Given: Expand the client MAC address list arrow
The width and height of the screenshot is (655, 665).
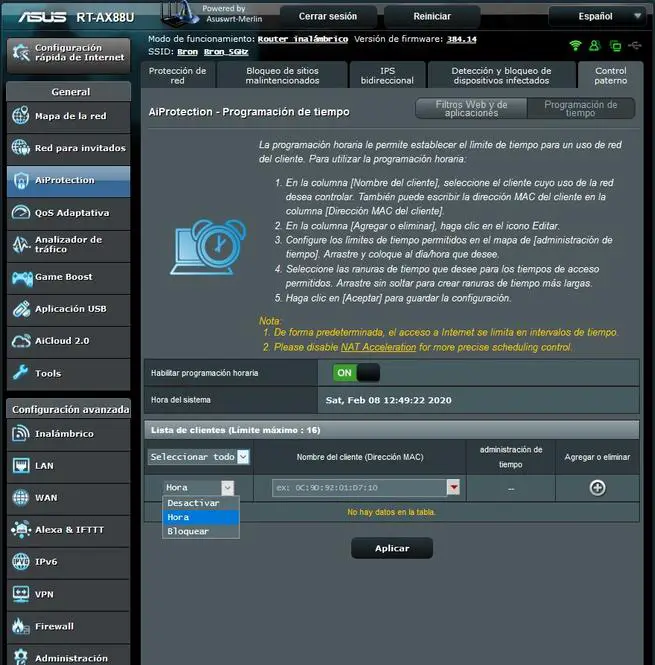Looking at the screenshot, I should pos(453,488).
